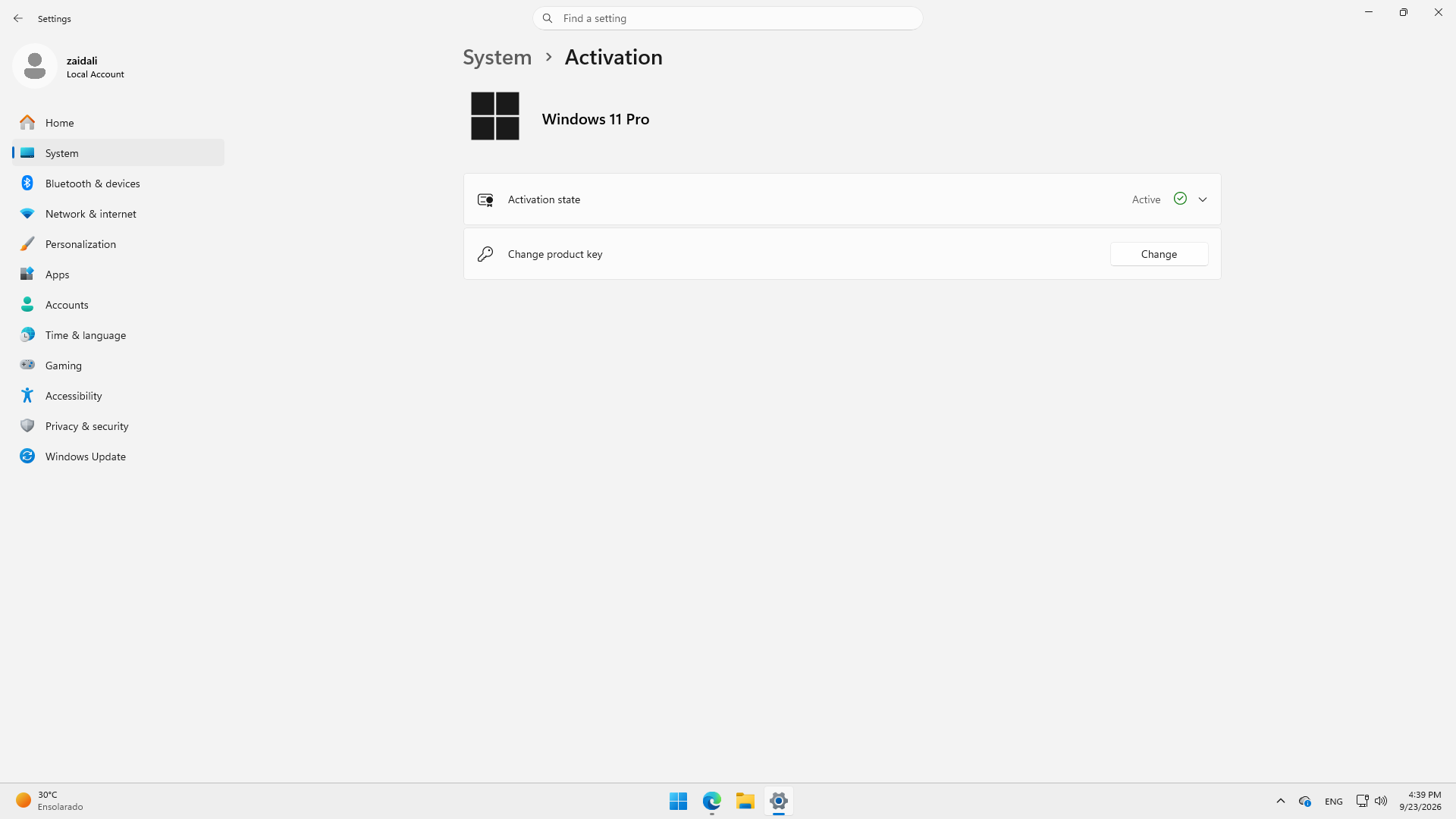Open File Explorer from the taskbar
Image resolution: width=1456 pixels, height=819 pixels.
pos(745,801)
